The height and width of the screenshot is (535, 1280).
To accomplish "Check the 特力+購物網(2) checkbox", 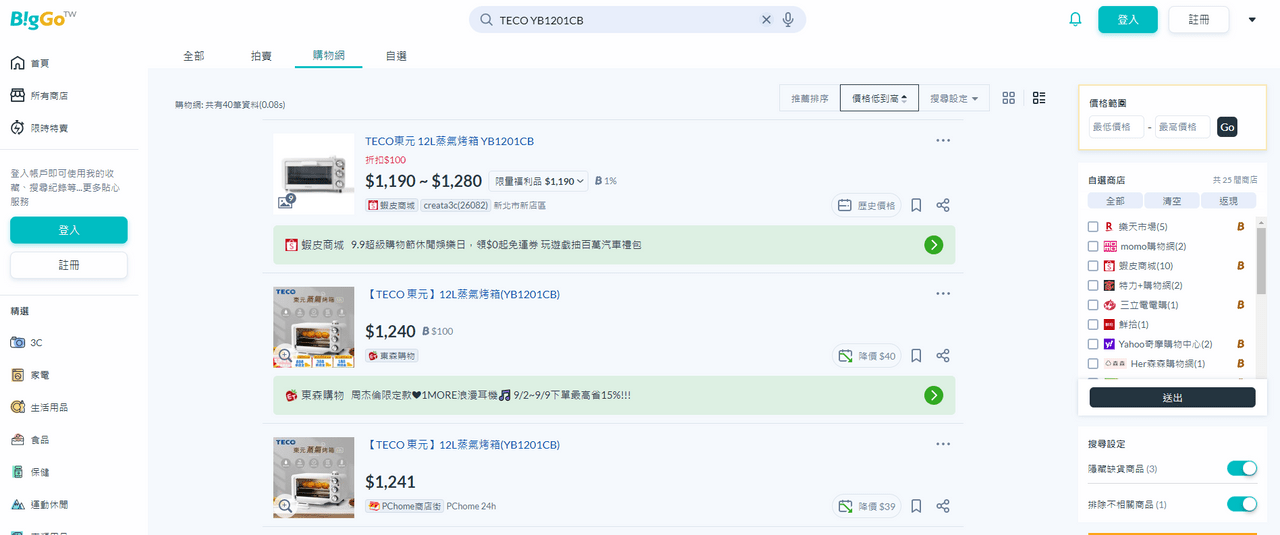I will (1093, 285).
